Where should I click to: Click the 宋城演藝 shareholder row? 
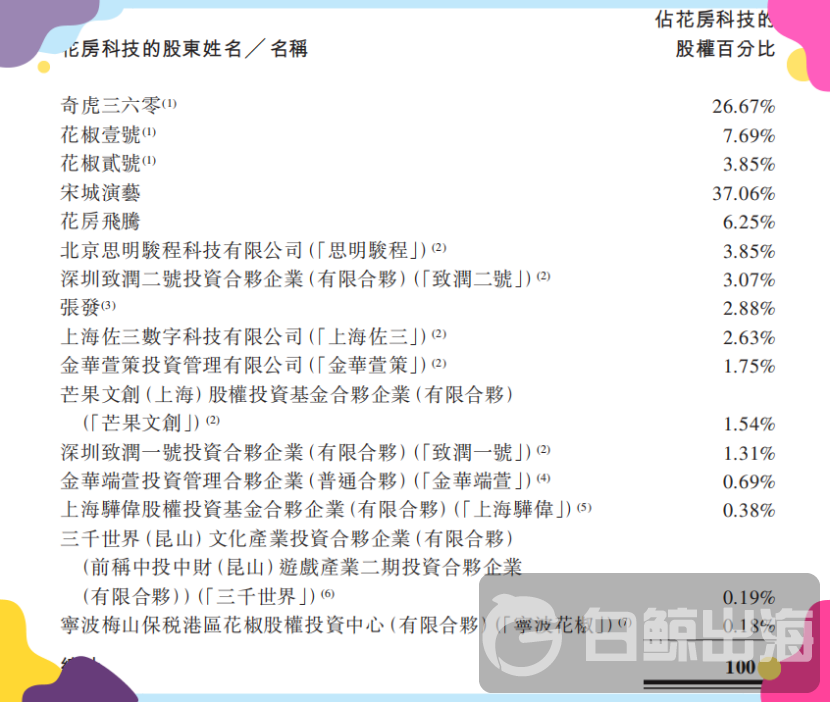point(100,192)
